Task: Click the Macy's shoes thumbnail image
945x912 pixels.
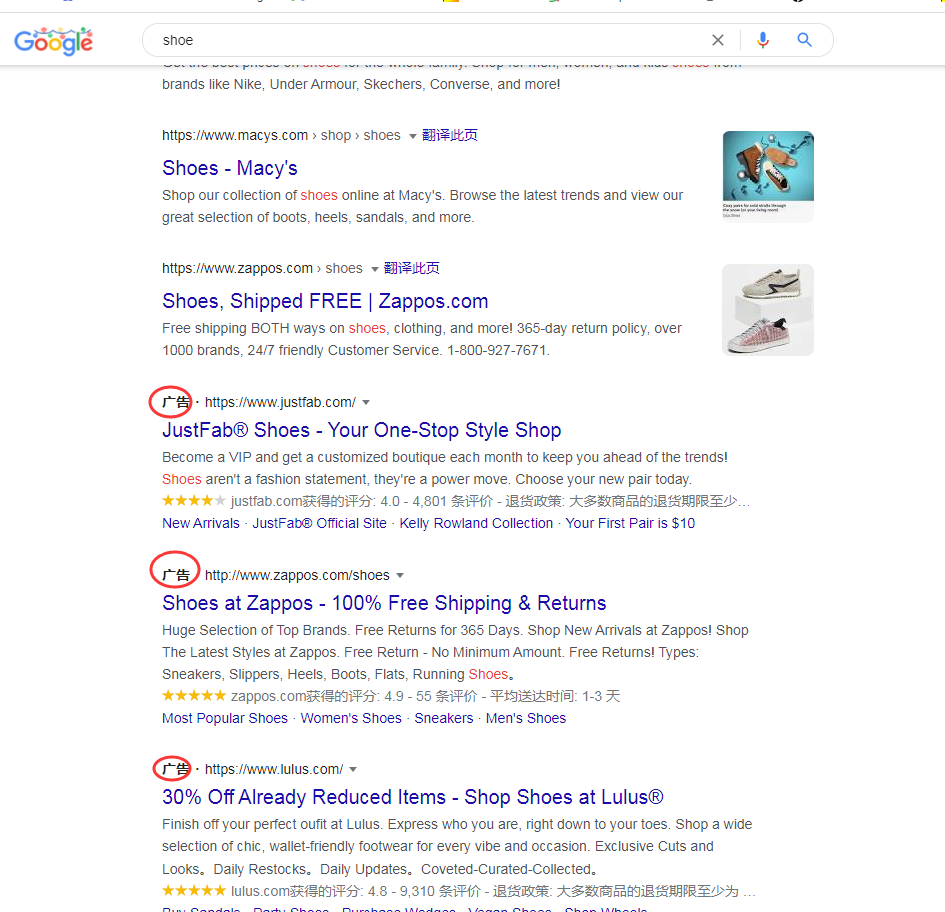Action: 768,177
